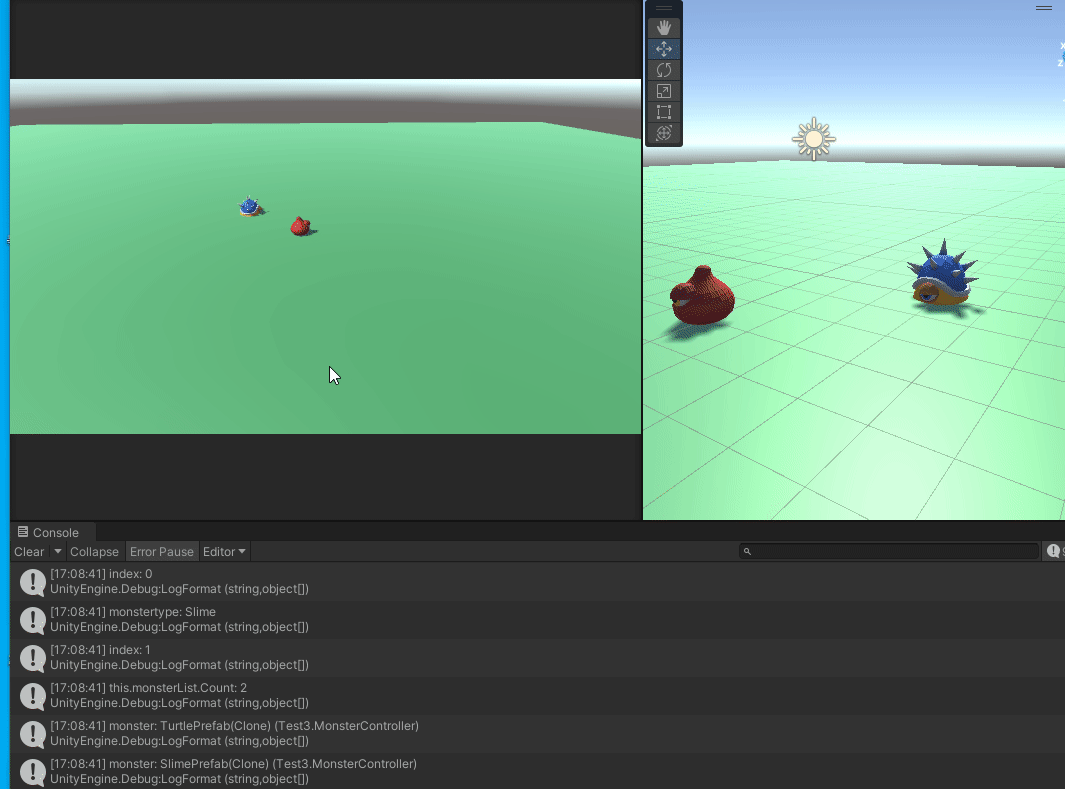Viewport: 1065px width, 789px height.
Task: Select the 'index: 0' log entry
Action: point(537,581)
